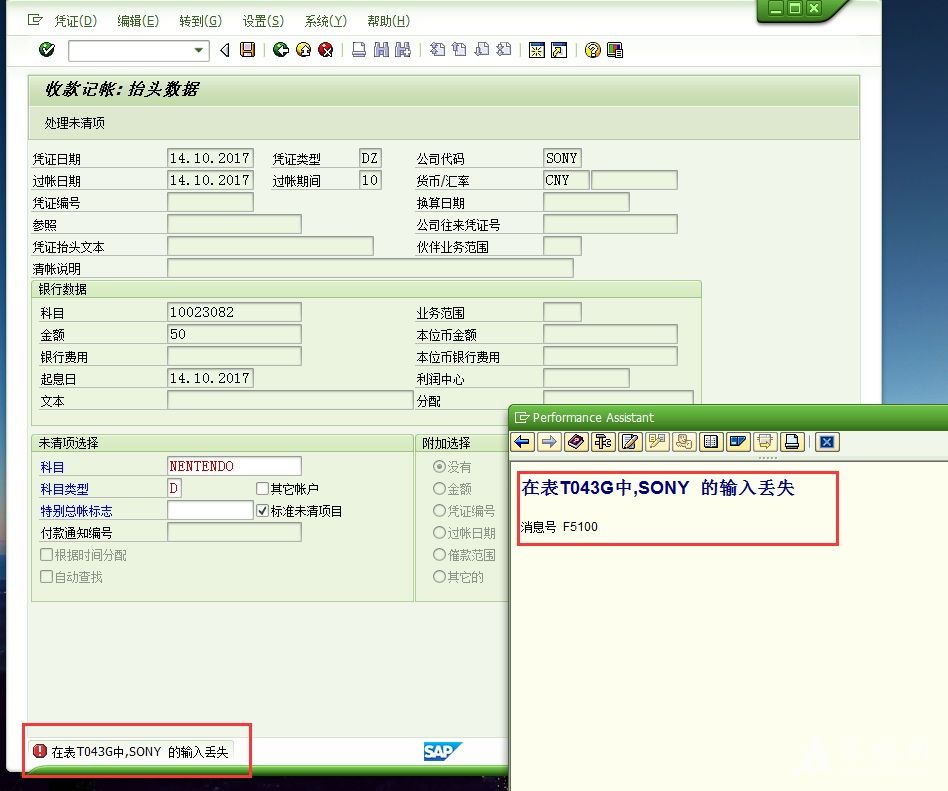Viewport: 948px width, 791px height.
Task: Click the Find Next binoculars-plus icon
Action: (x=403, y=50)
